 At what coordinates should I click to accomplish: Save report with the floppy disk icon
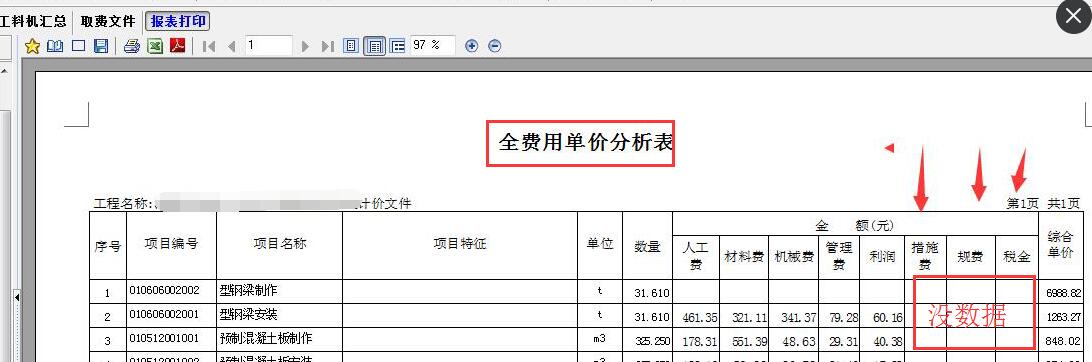pyautogui.click(x=101, y=46)
